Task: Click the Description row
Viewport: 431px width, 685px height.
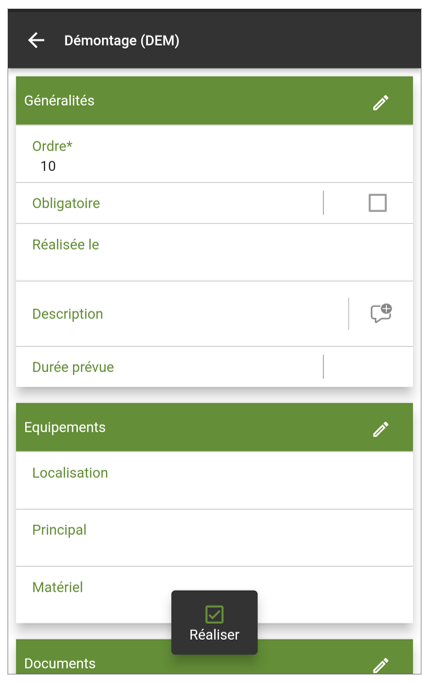Action: click(x=214, y=314)
